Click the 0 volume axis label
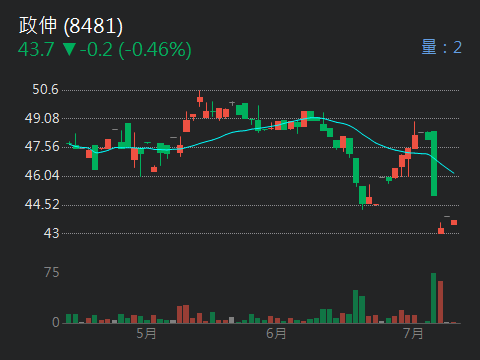 [56, 322]
